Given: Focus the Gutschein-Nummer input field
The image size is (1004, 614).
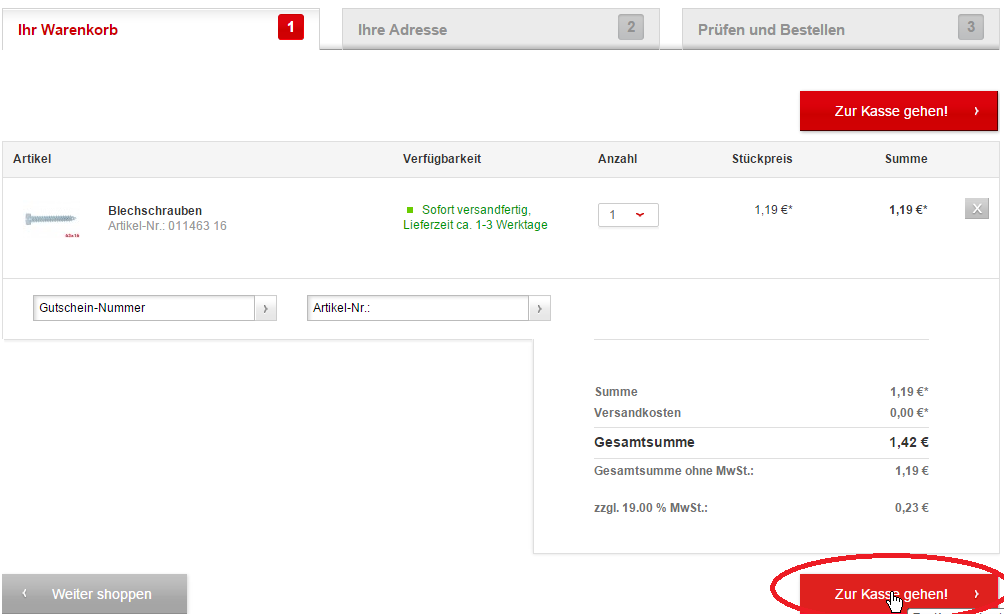Looking at the screenshot, I should (144, 308).
